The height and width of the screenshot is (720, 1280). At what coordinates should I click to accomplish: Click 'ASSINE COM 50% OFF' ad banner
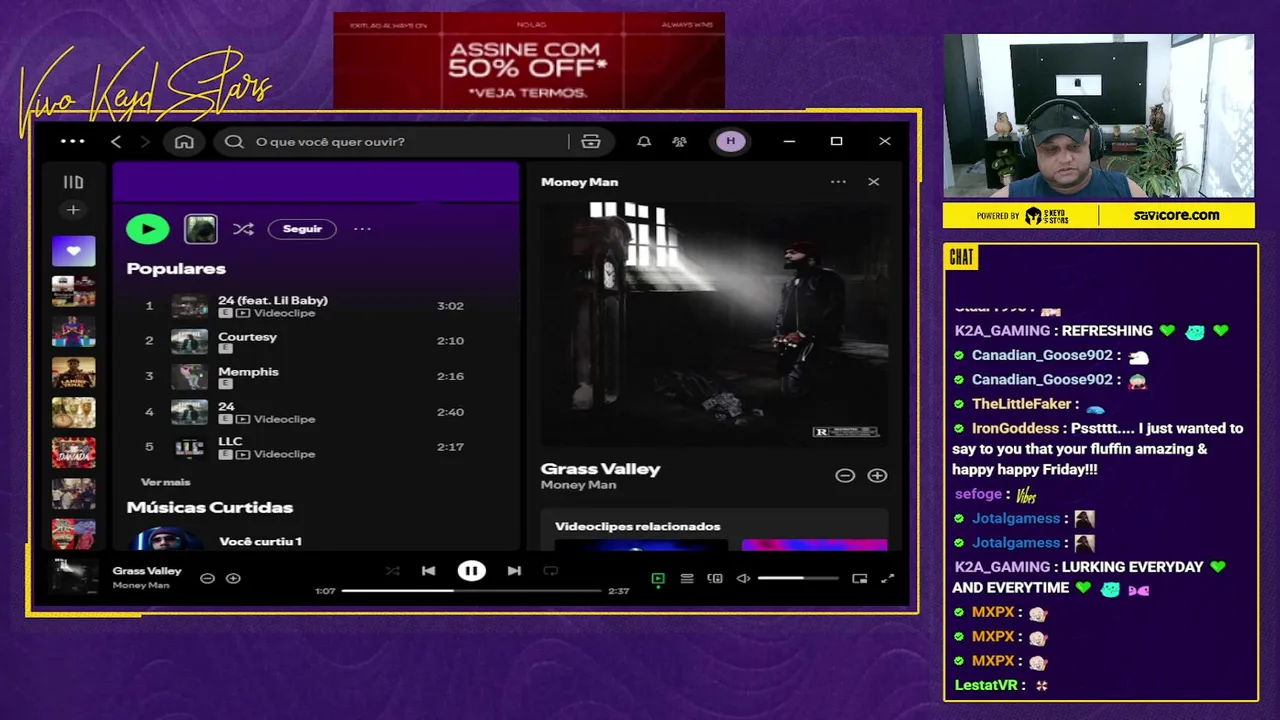pos(528,60)
